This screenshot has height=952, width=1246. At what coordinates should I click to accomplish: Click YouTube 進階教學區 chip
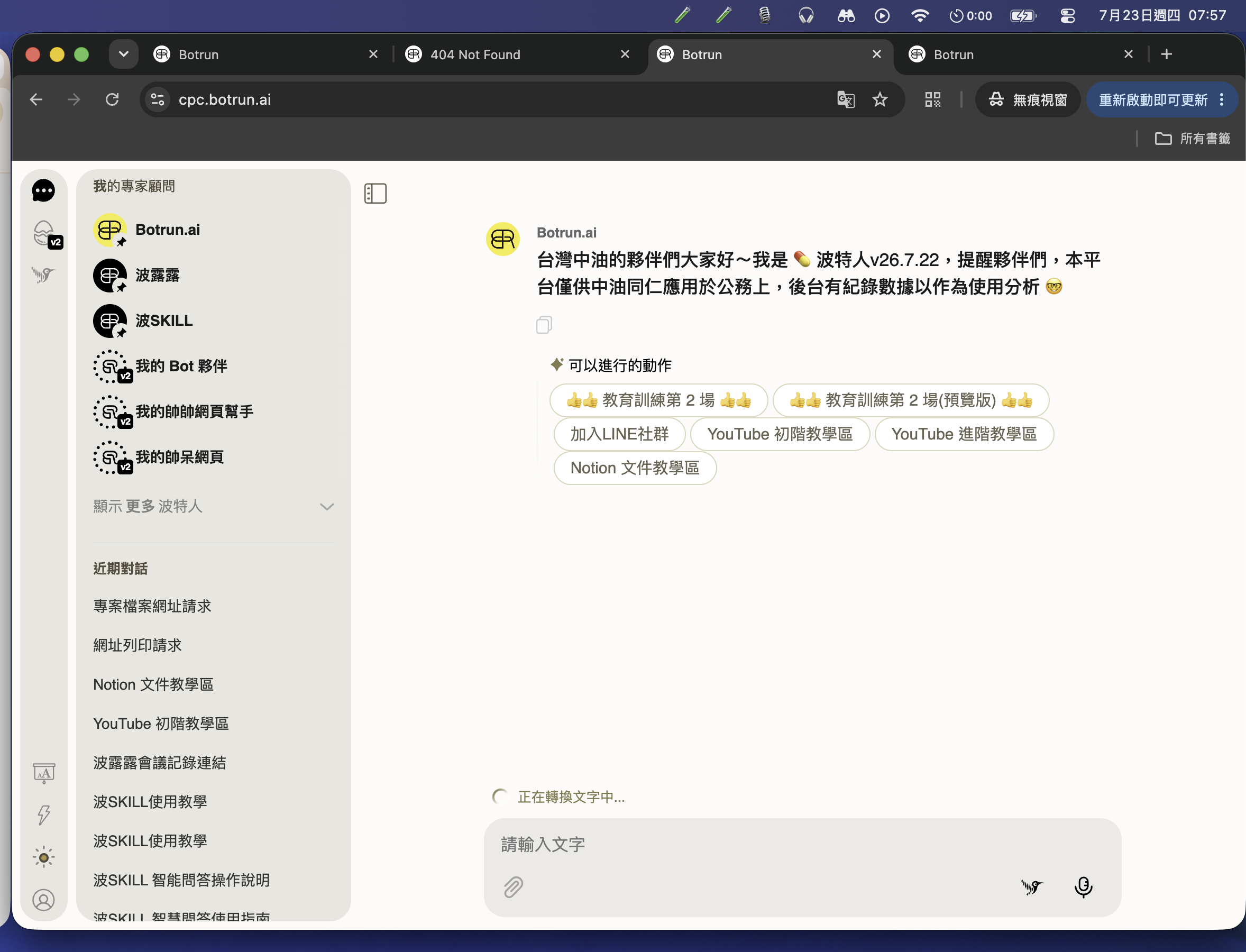coord(964,434)
